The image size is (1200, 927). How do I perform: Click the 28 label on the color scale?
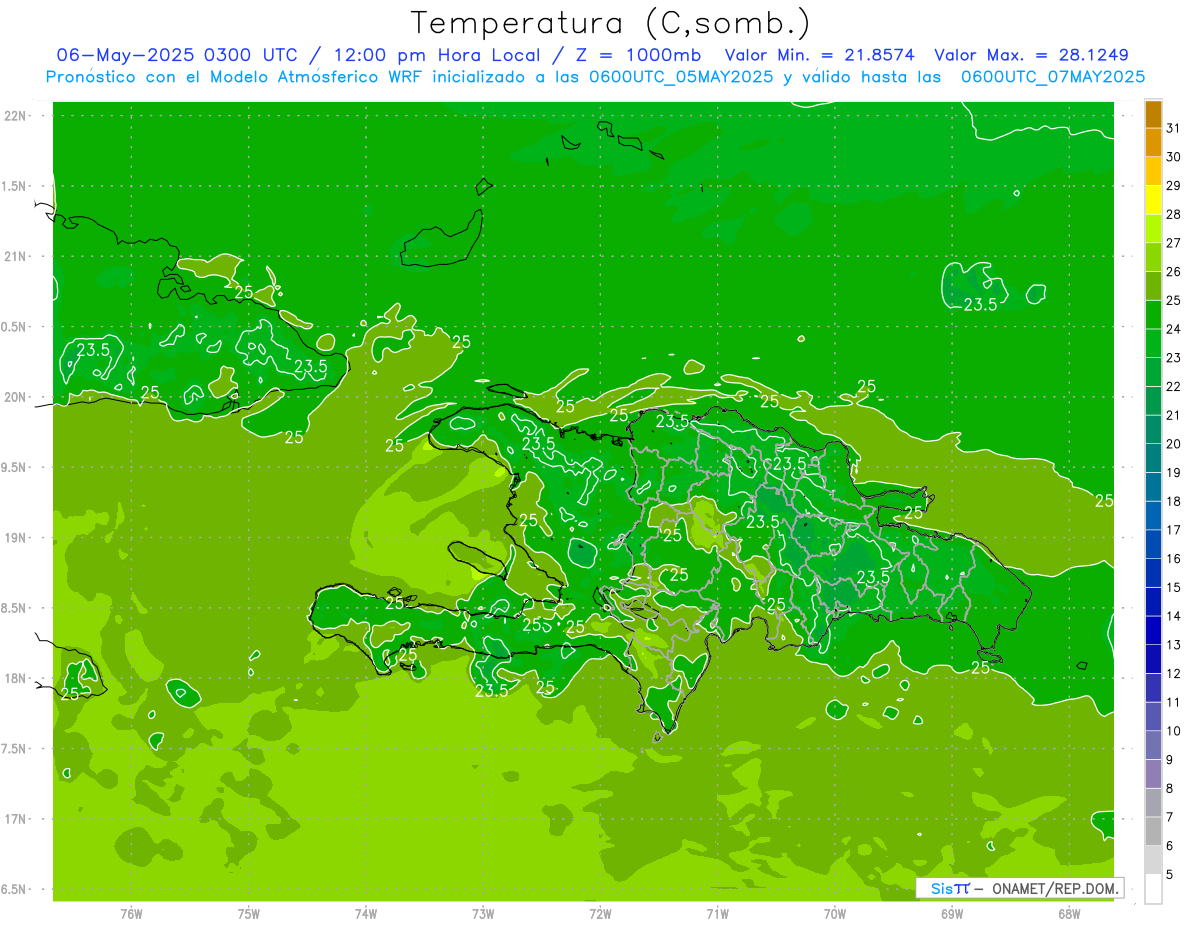pos(1174,214)
